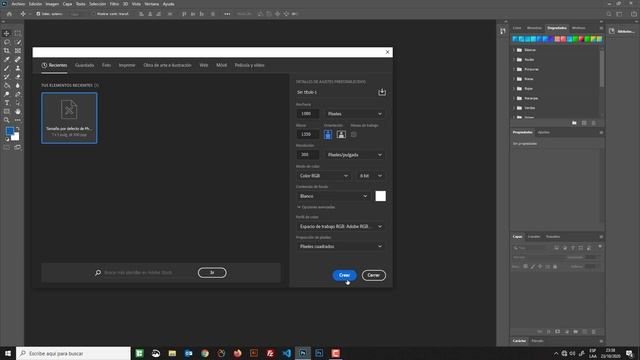Select the Dodge tool
The image size is (640, 360).
pos(7,94)
